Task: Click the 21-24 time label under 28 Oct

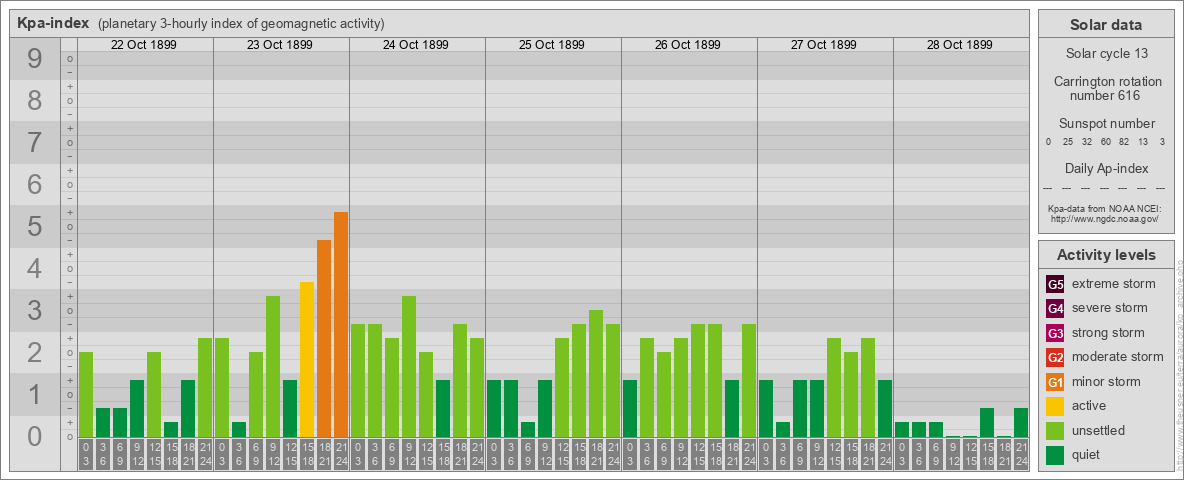Action: tap(1021, 455)
